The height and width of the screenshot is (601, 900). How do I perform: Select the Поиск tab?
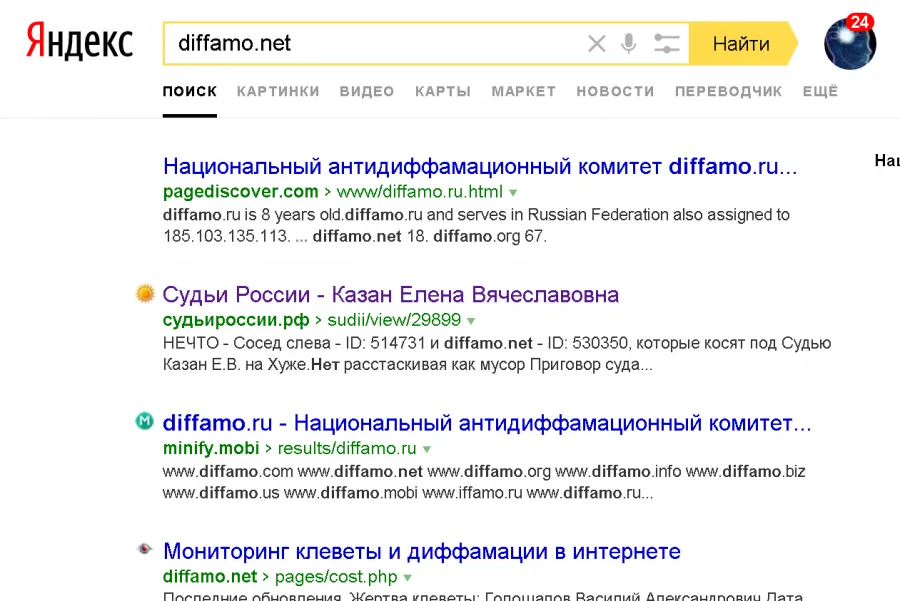coord(189,91)
